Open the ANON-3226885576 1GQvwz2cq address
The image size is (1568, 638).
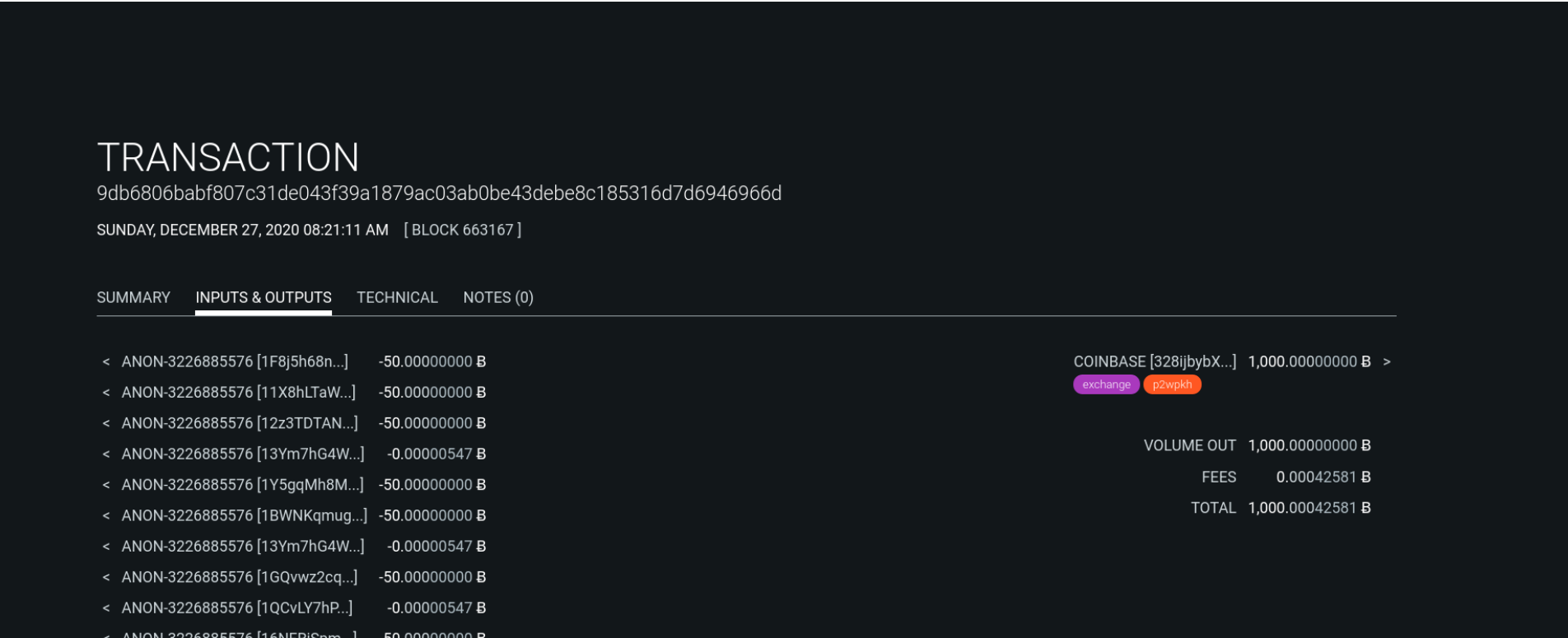(x=240, y=577)
